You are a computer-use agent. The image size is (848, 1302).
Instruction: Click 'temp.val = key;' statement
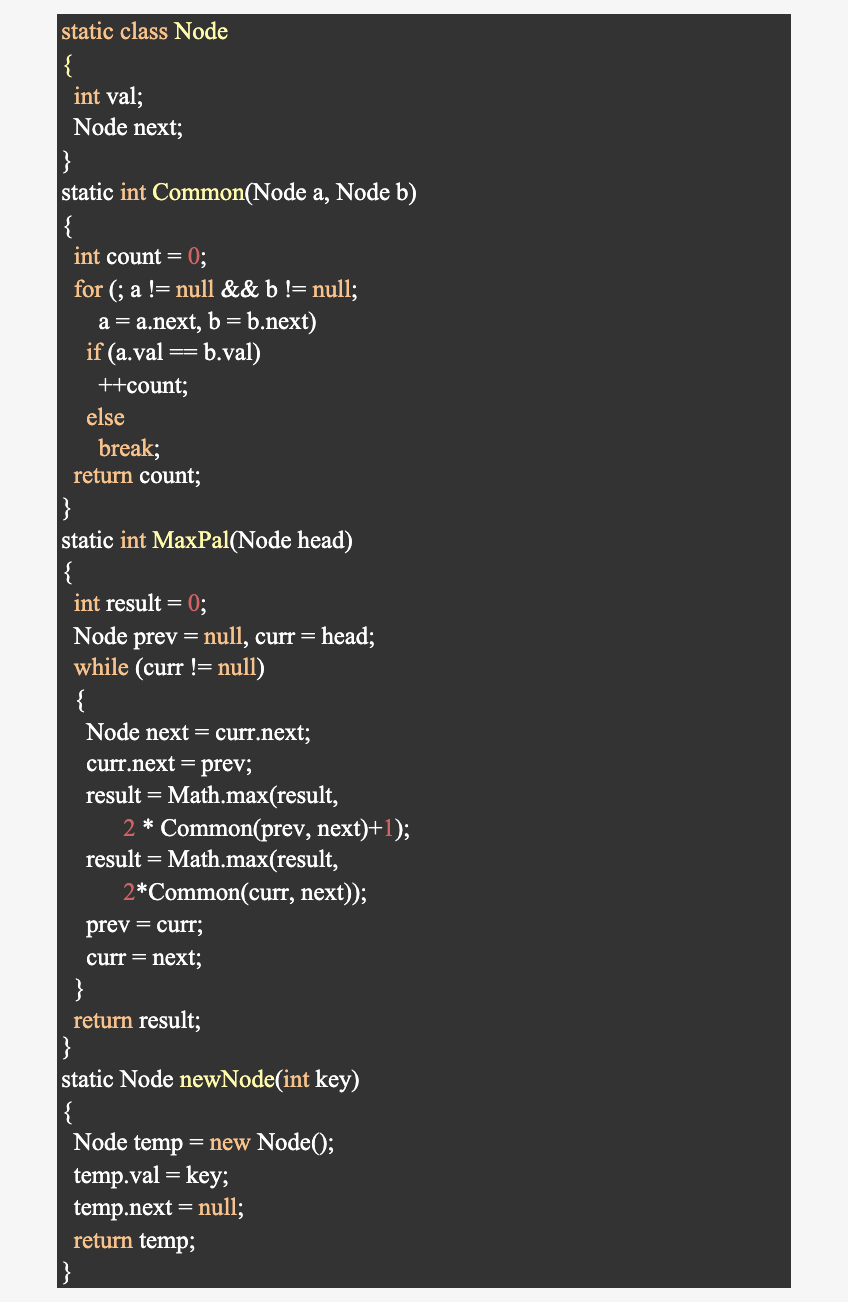[x=151, y=1174]
